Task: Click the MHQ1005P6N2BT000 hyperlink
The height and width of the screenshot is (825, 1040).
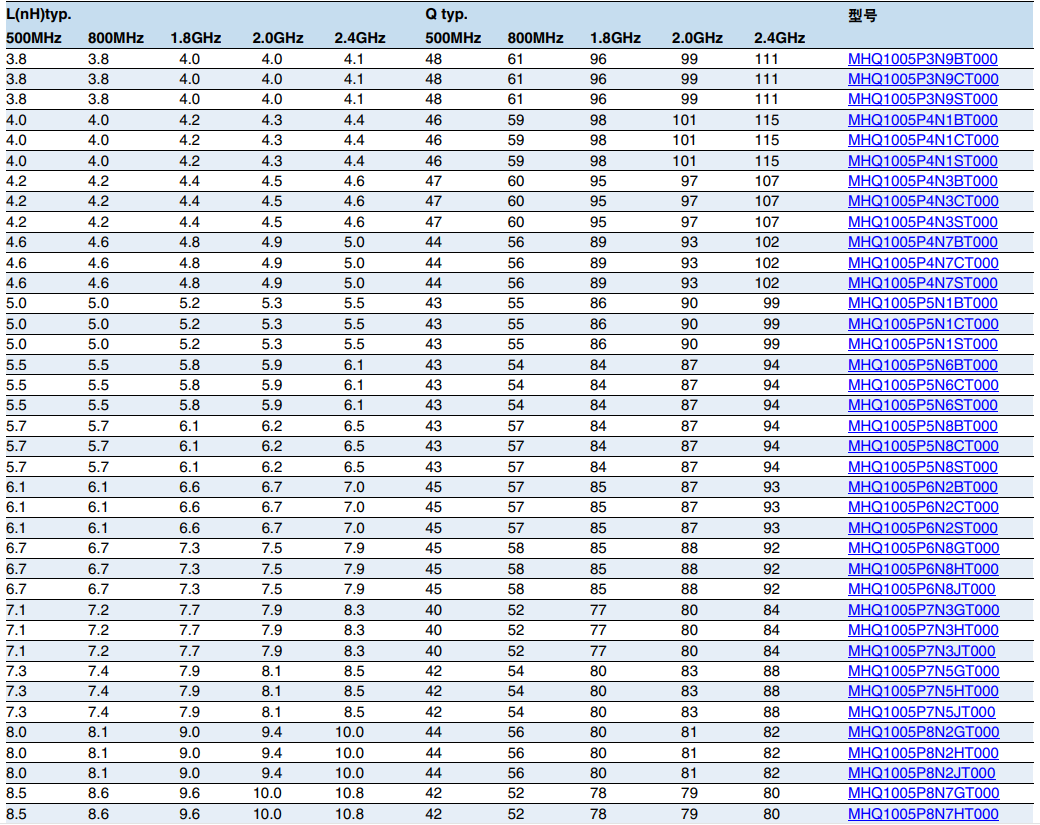Action: pos(923,487)
